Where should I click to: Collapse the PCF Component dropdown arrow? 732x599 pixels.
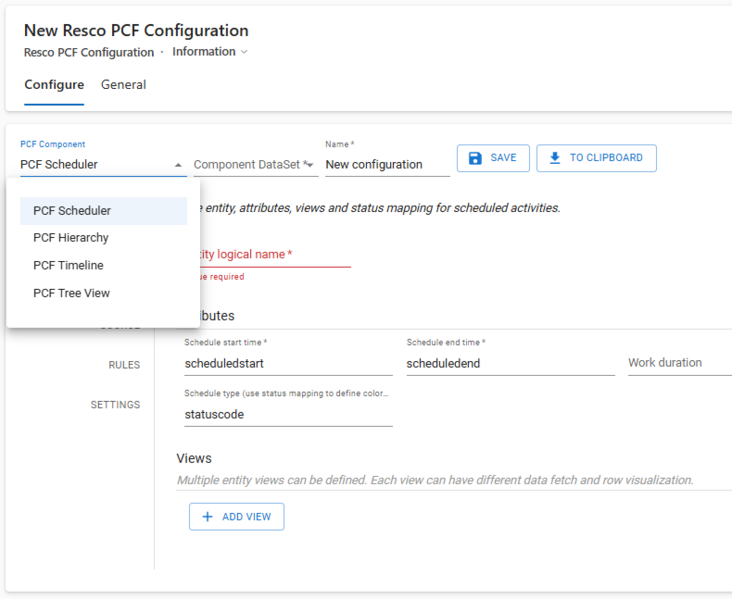coord(178,165)
